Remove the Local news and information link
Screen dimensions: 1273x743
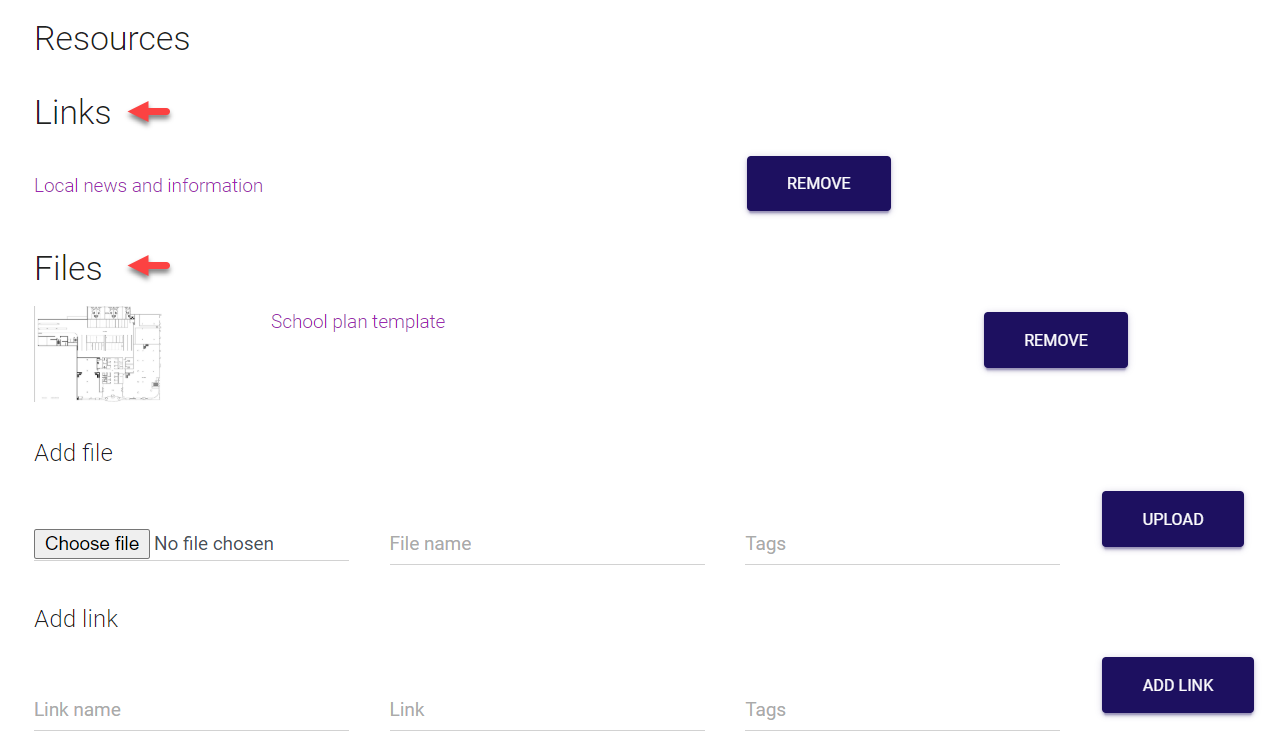point(818,183)
